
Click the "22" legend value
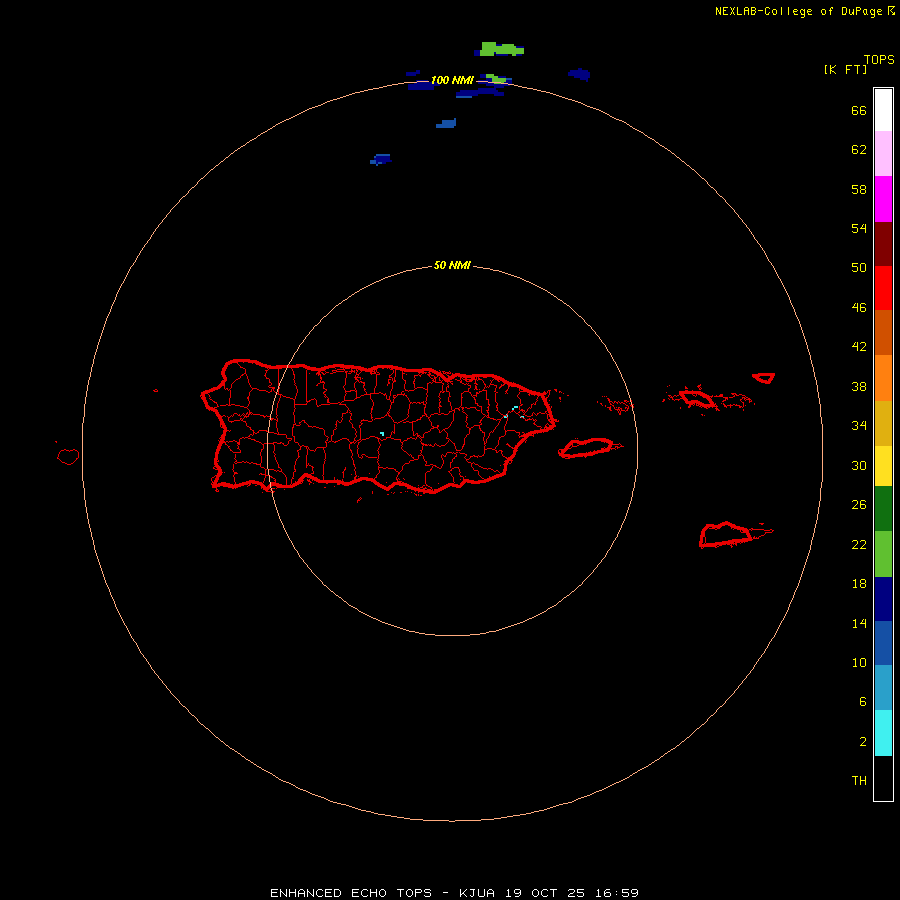tap(859, 544)
